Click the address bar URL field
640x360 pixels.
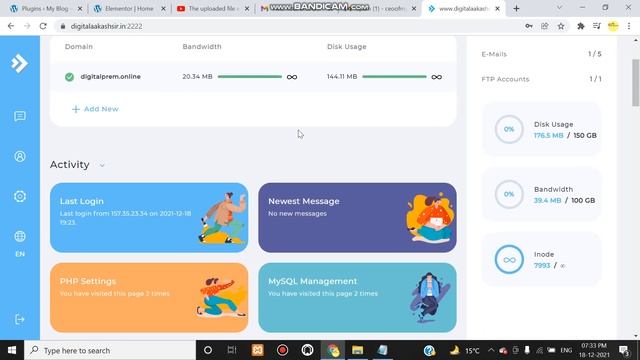click(286, 26)
